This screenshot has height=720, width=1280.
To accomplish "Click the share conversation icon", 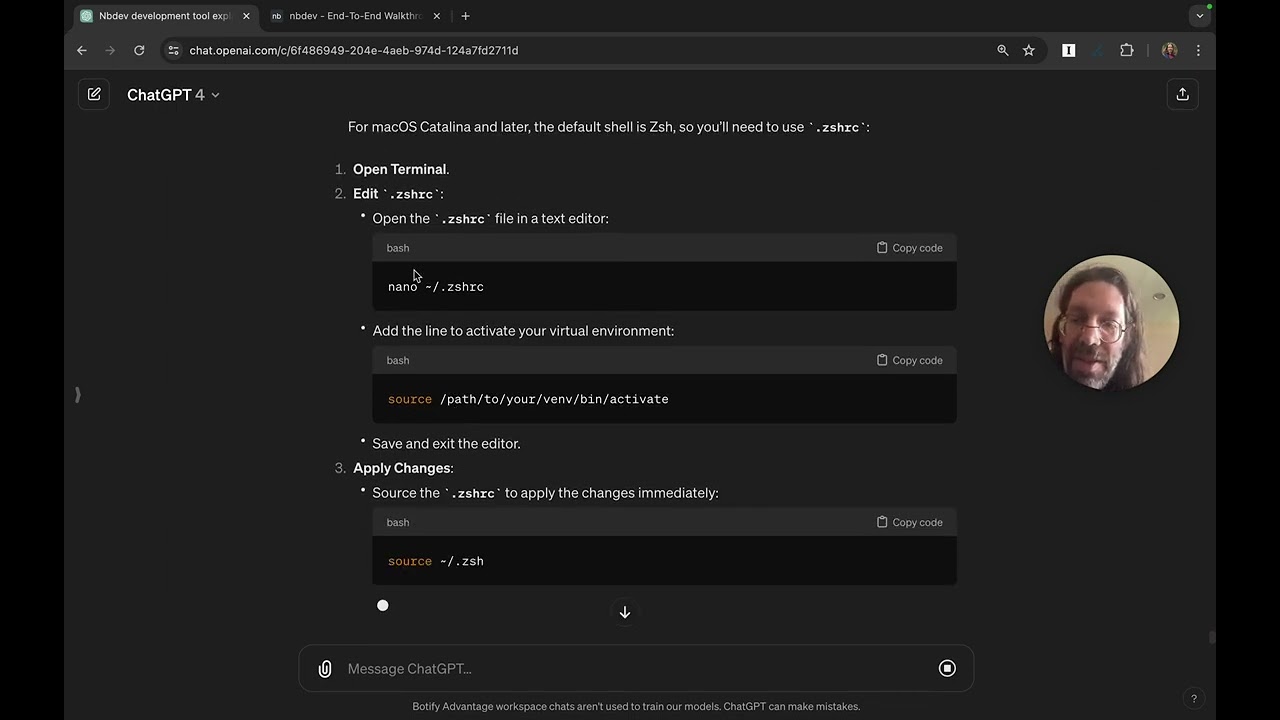I will [x=1182, y=94].
